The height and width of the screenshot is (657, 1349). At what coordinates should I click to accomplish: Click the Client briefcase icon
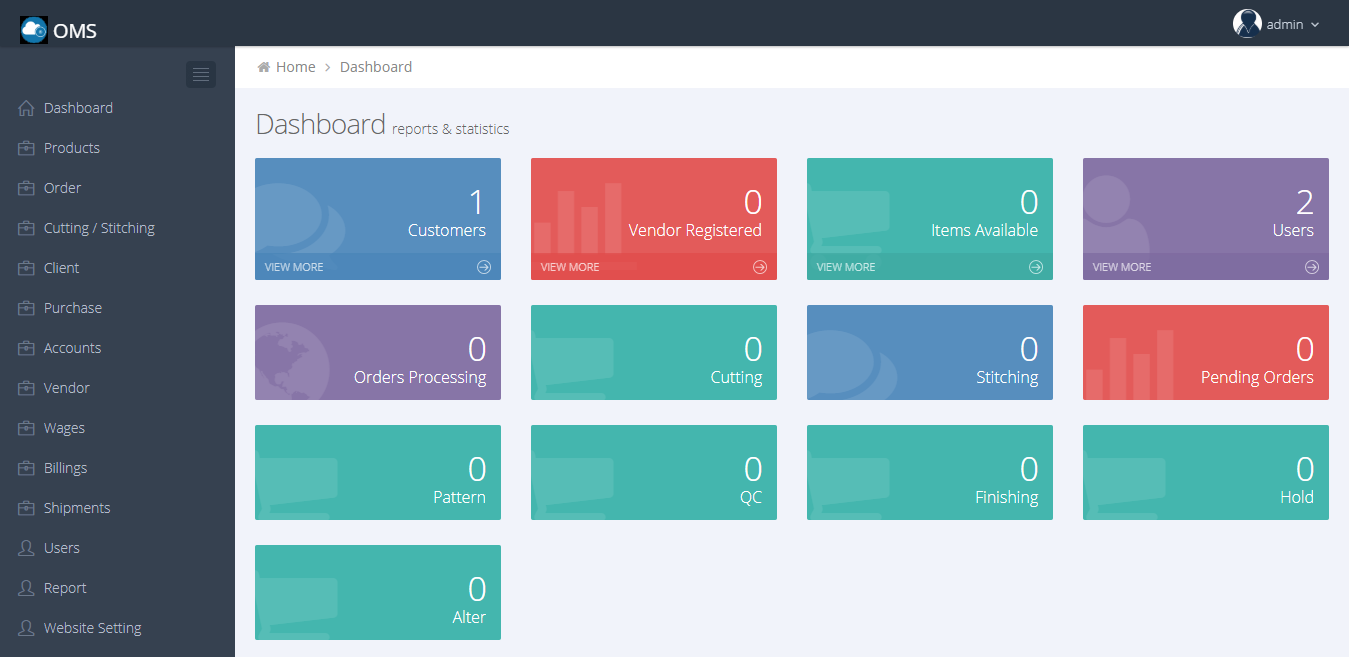point(26,268)
